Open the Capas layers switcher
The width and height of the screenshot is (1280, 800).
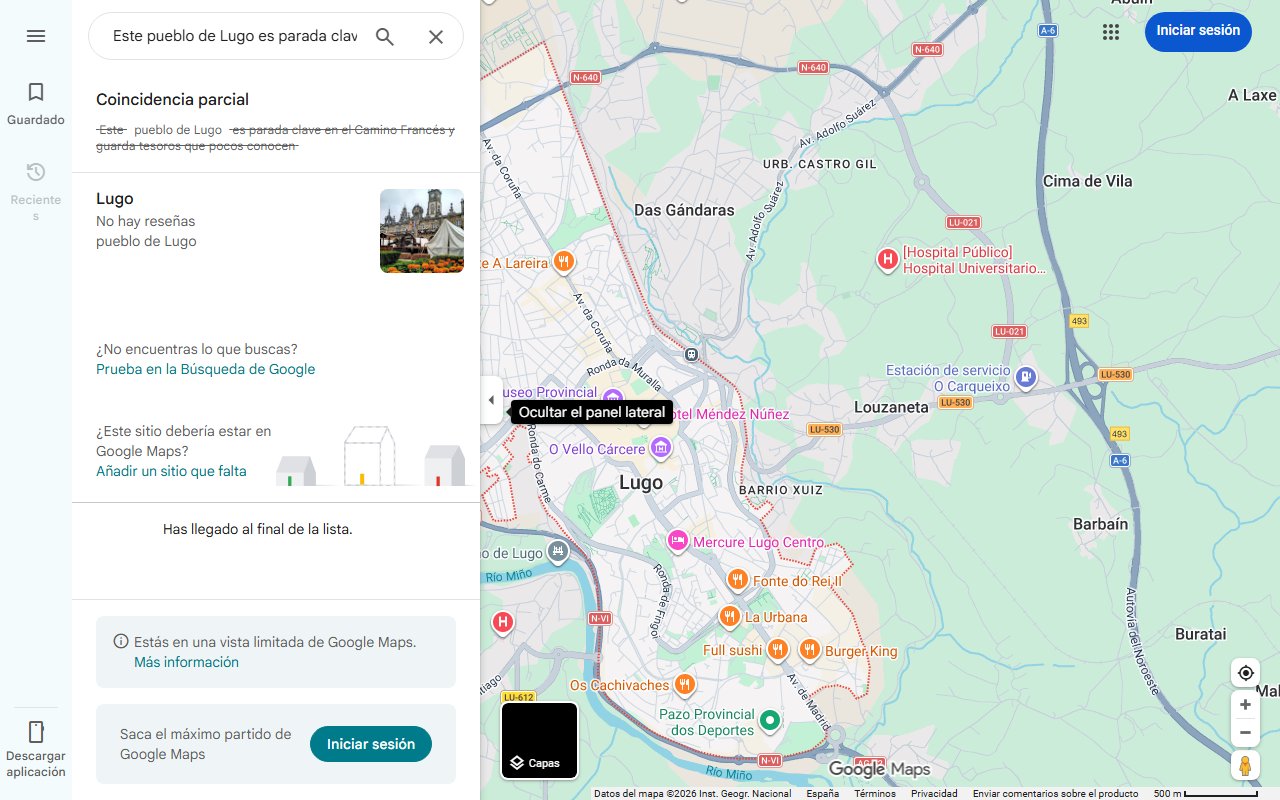coord(539,740)
